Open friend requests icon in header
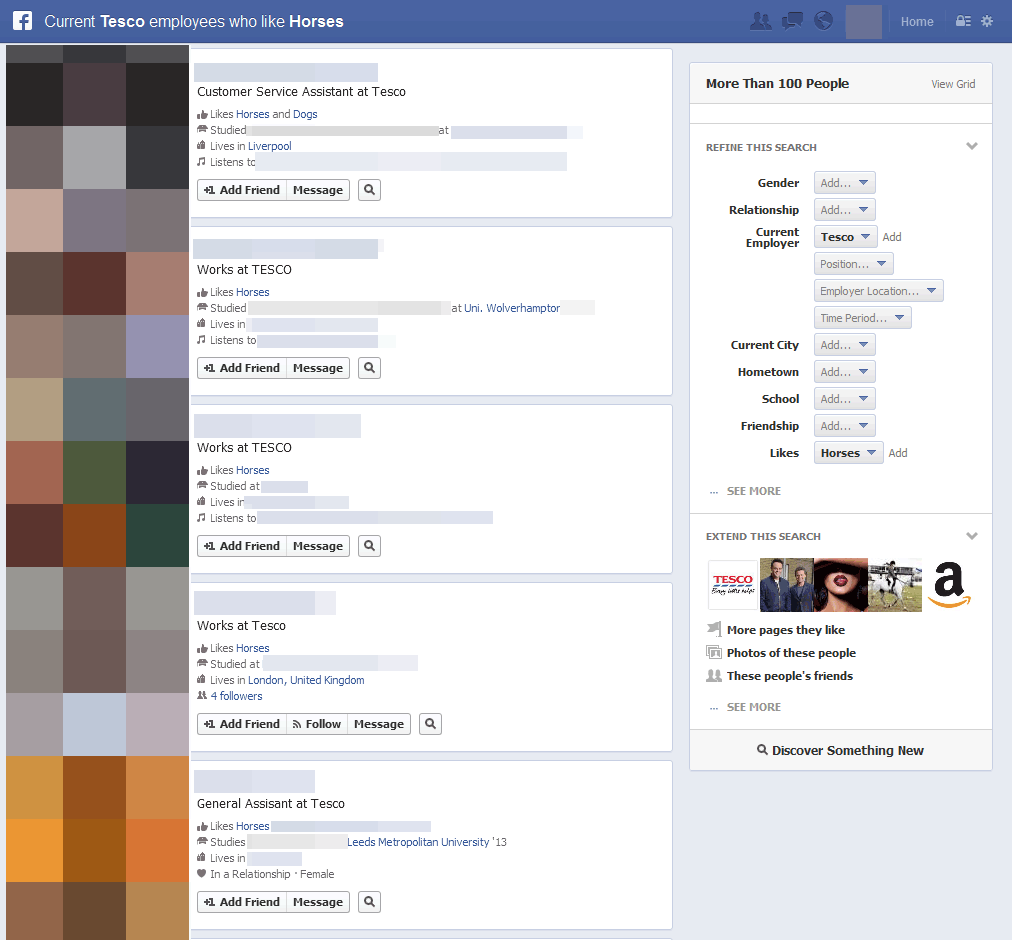The height and width of the screenshot is (940, 1012). pyautogui.click(x=761, y=21)
